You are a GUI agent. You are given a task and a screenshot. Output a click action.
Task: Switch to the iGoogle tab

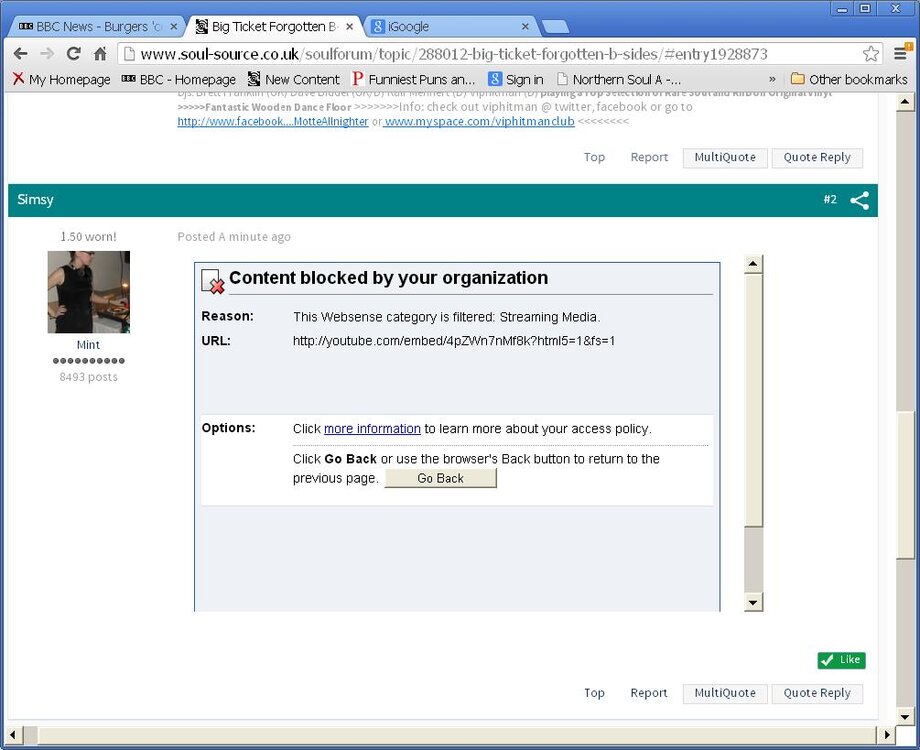(447, 26)
